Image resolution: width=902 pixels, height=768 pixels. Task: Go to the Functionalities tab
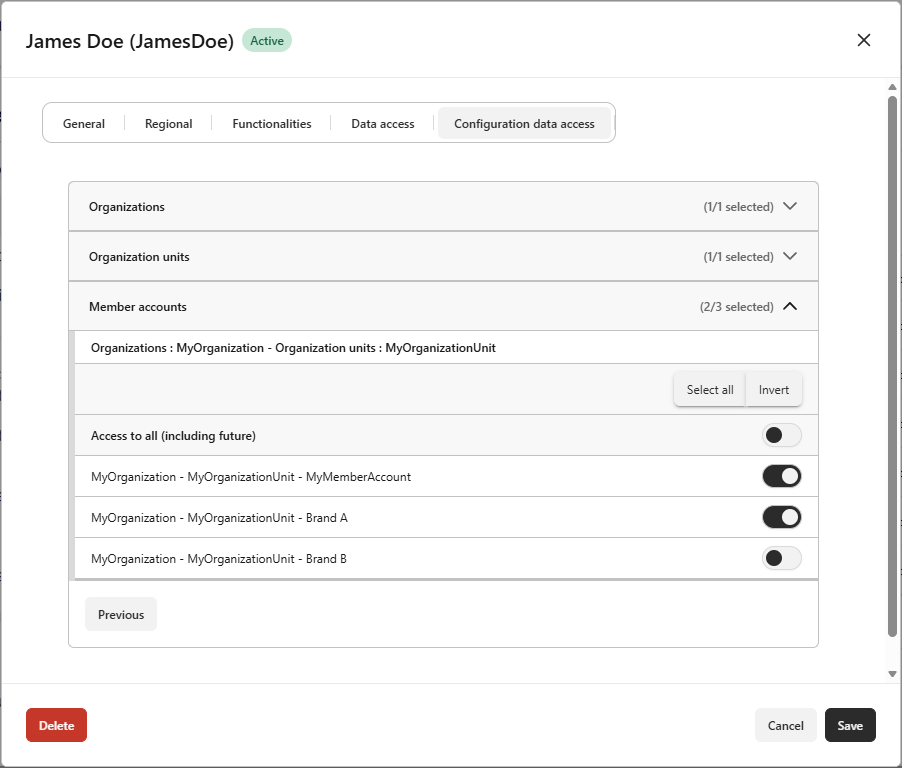pos(272,124)
